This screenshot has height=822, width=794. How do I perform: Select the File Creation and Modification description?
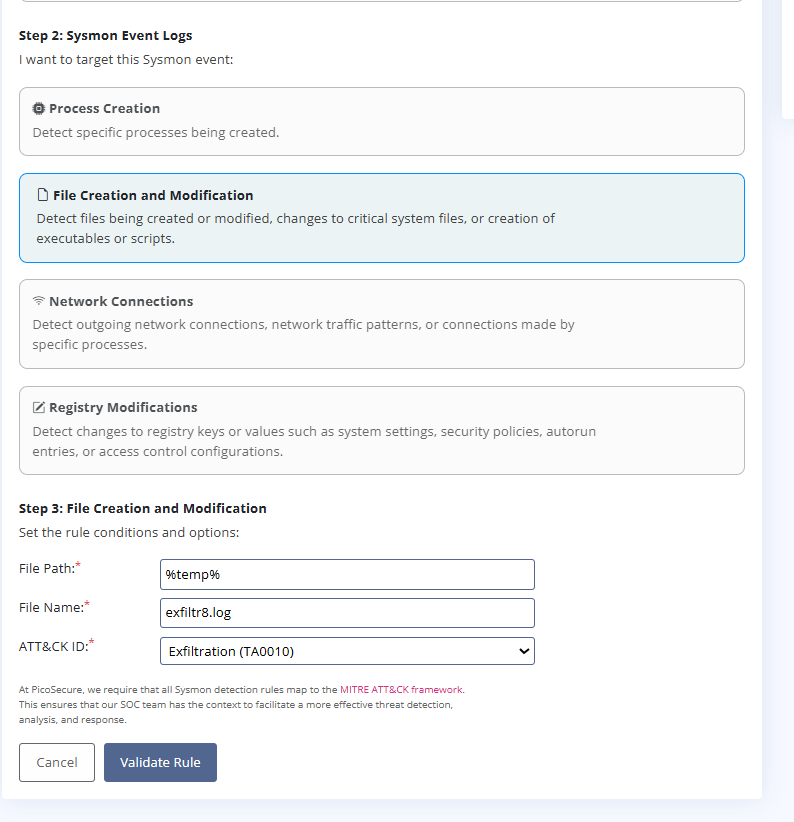[295, 228]
